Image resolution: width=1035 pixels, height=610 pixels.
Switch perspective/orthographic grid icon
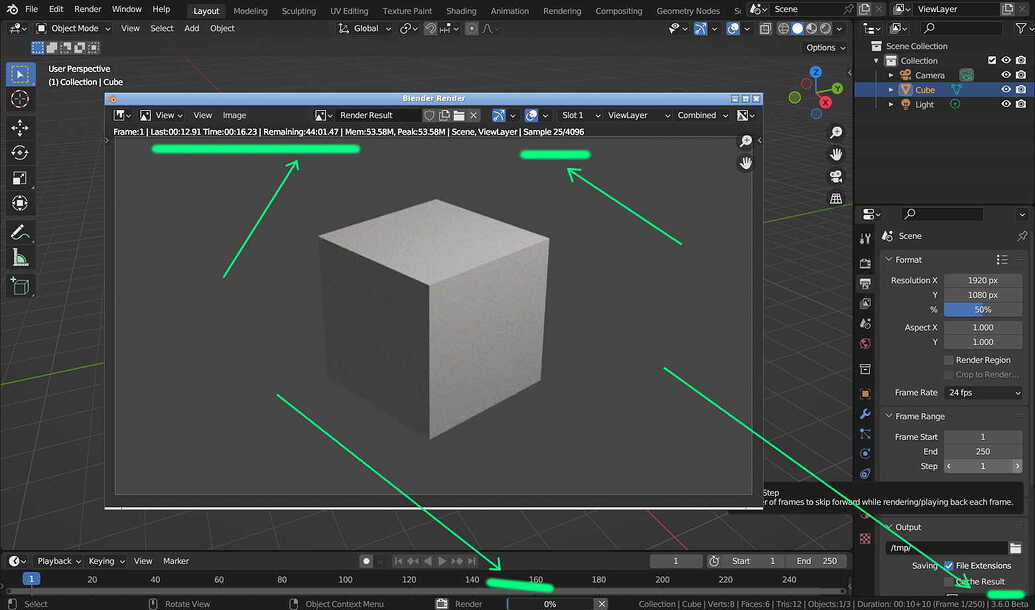pos(836,198)
